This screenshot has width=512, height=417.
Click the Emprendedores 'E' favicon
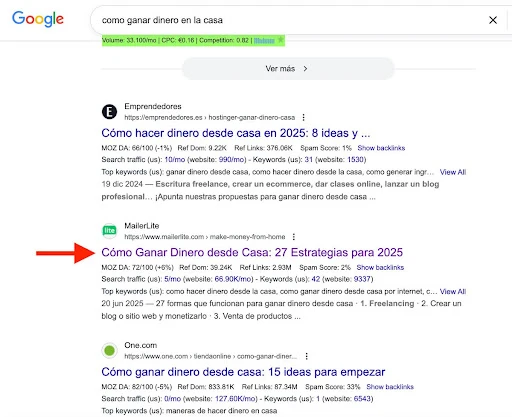(x=109, y=112)
